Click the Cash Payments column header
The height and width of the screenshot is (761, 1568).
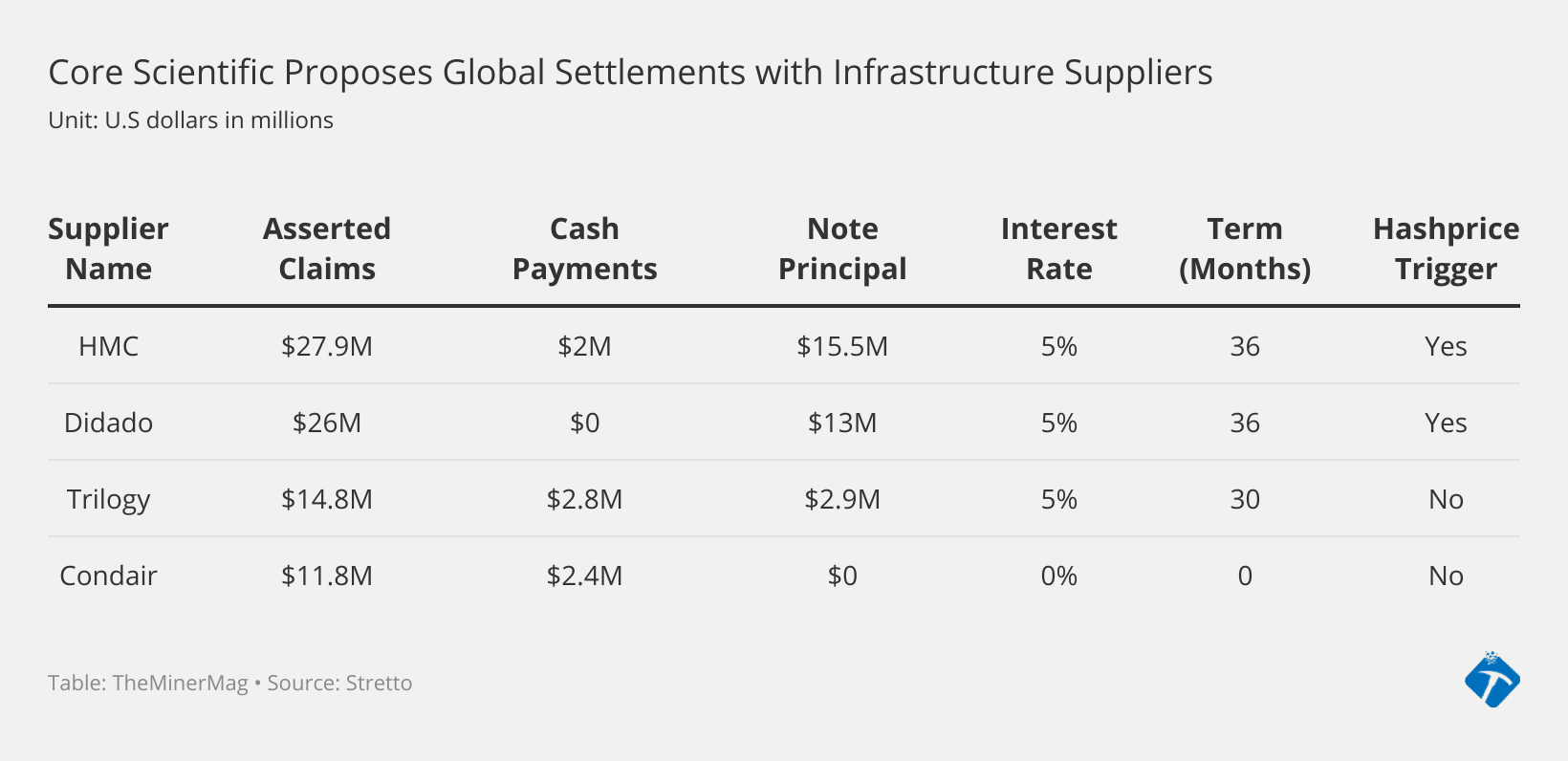[584, 249]
